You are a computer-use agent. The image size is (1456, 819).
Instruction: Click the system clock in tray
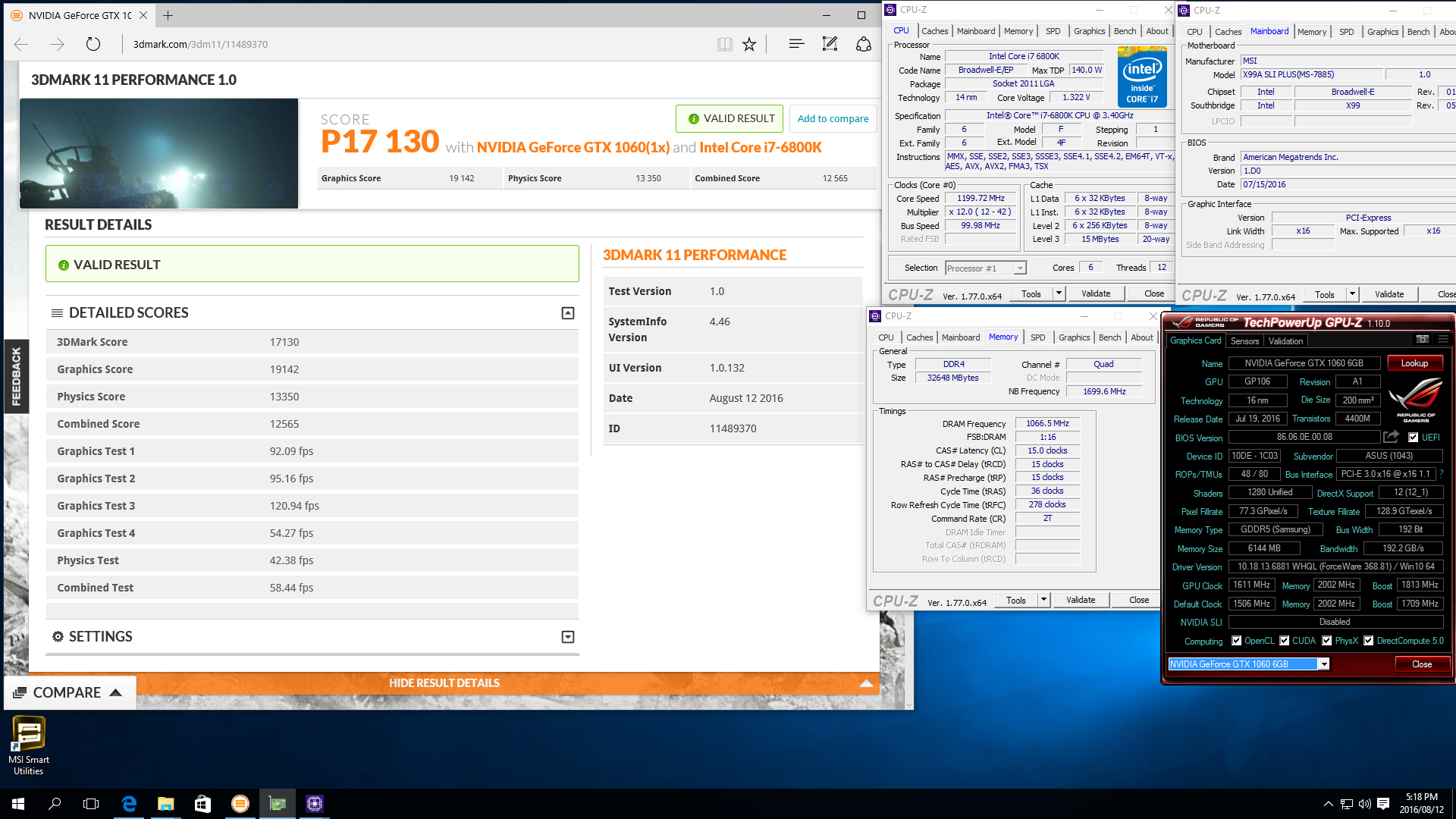1421,804
